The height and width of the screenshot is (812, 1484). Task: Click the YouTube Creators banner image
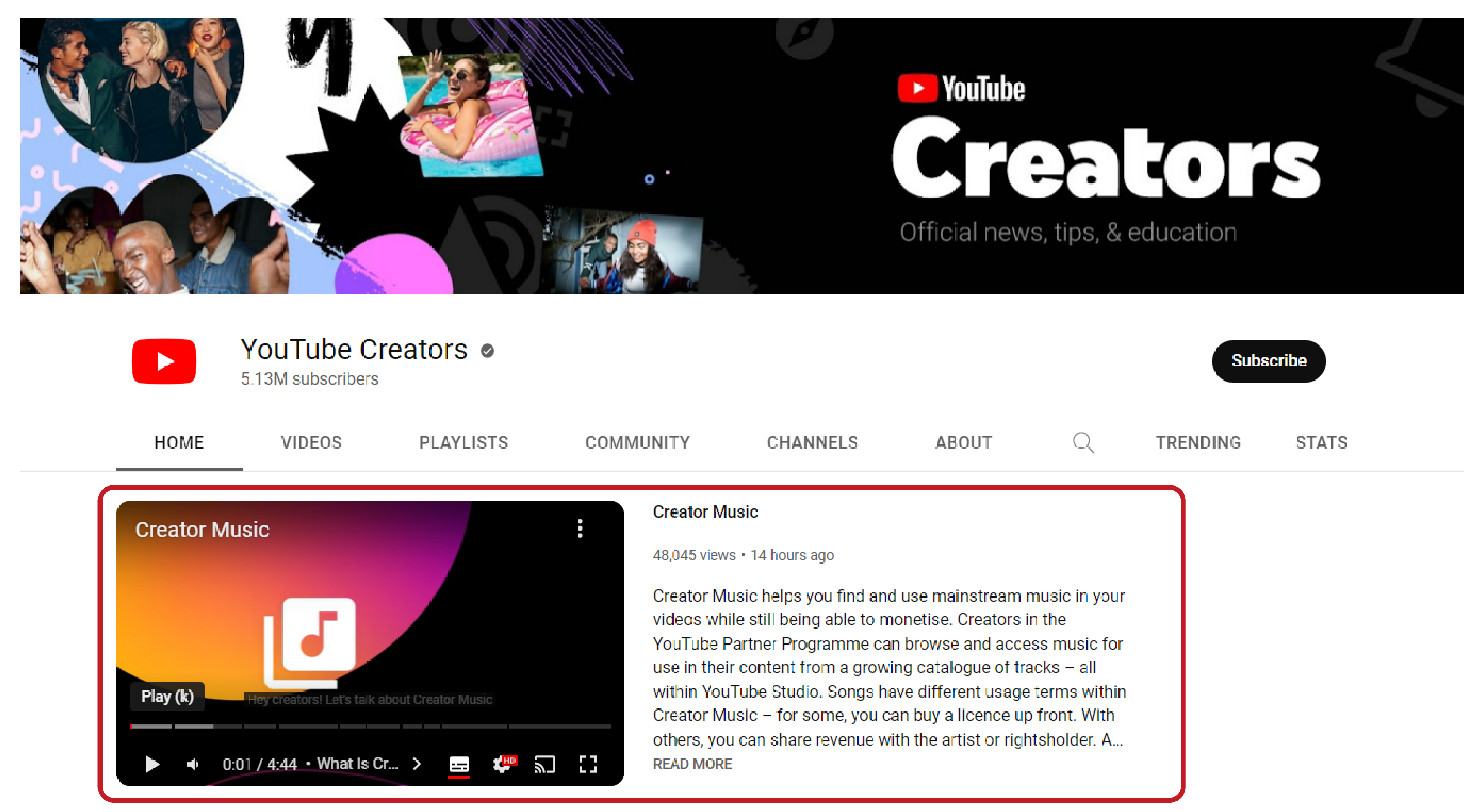tap(742, 156)
